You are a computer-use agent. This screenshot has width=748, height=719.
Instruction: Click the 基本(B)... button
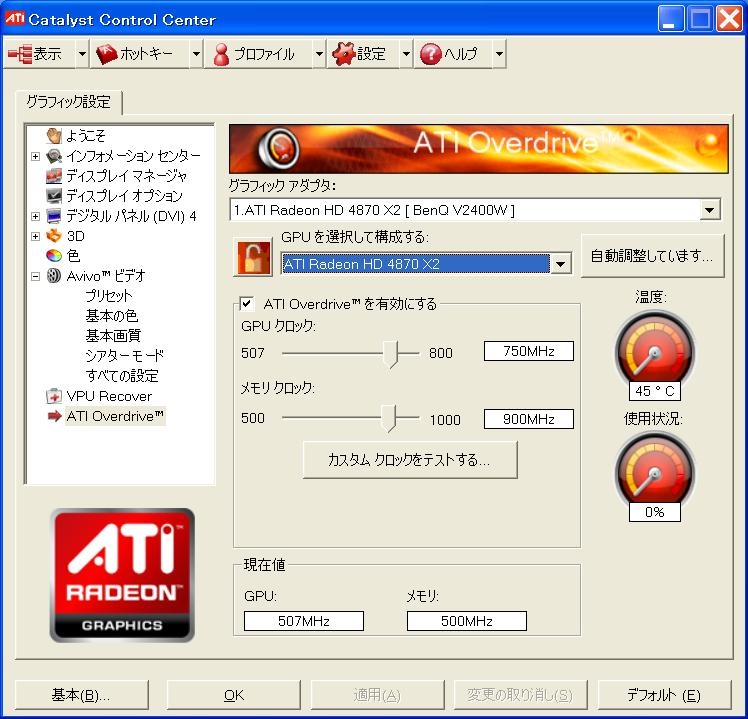tap(82, 695)
